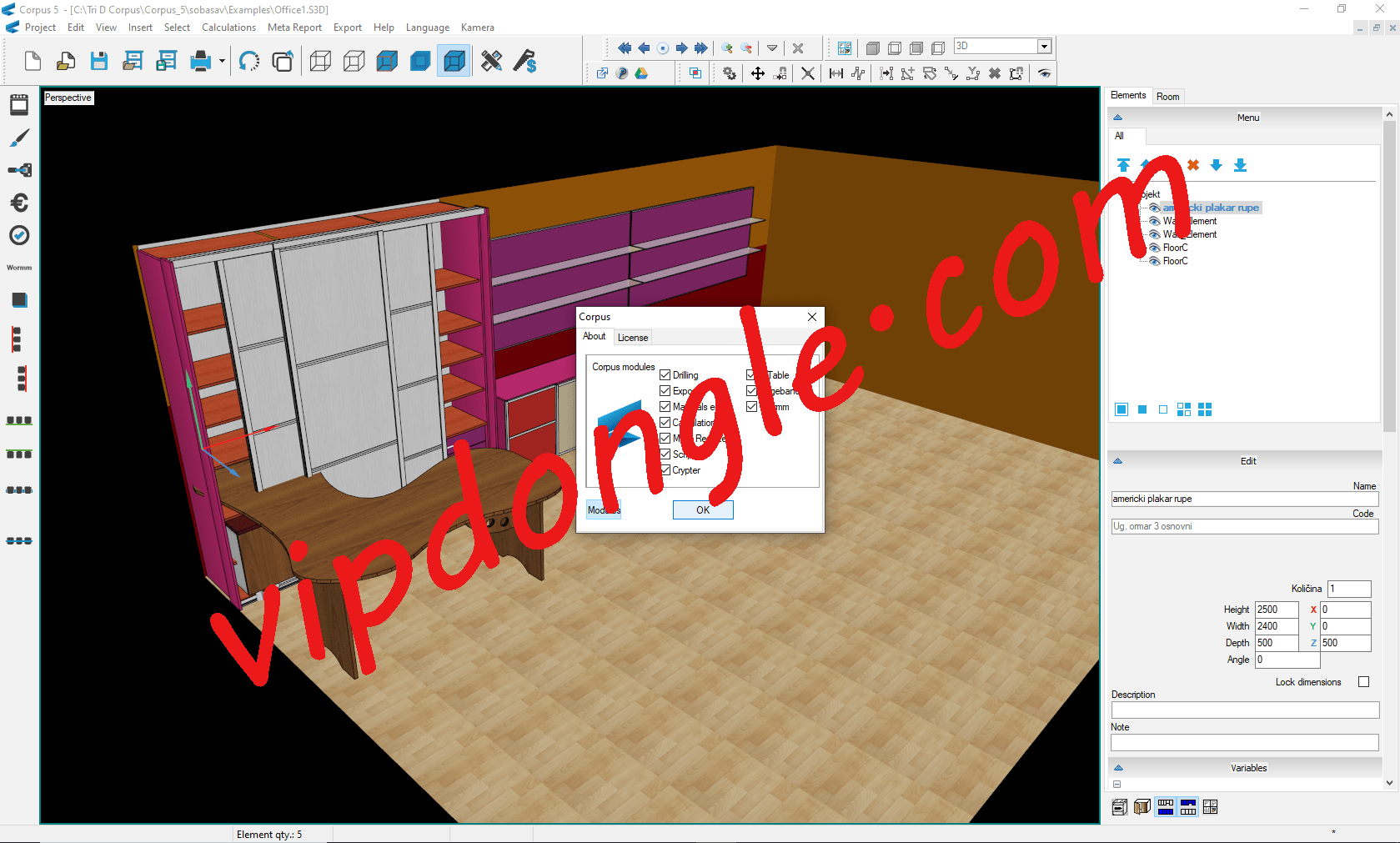Image resolution: width=1400 pixels, height=843 pixels.
Task: Click the wrench and screwdriver tools icon
Action: pyautogui.click(x=490, y=61)
